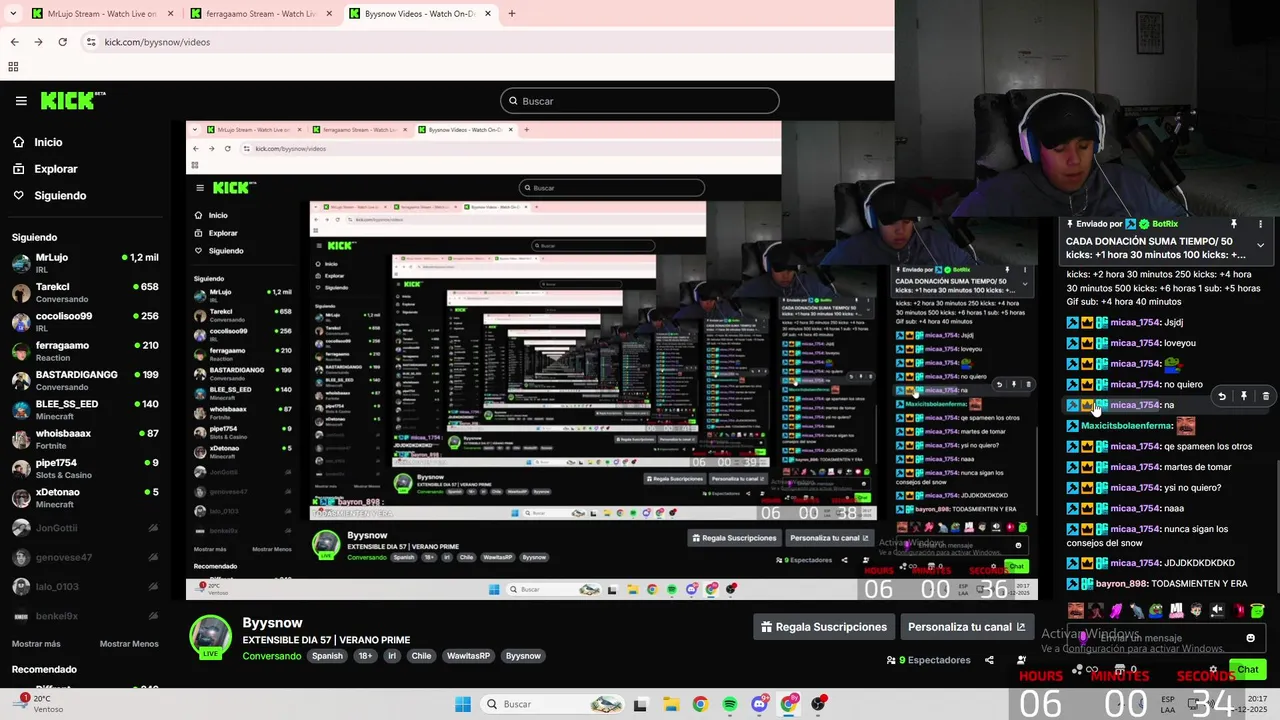Open cocolisoo99's channel in the sidebar
The width and height of the screenshot is (1280, 720).
(x=85, y=322)
